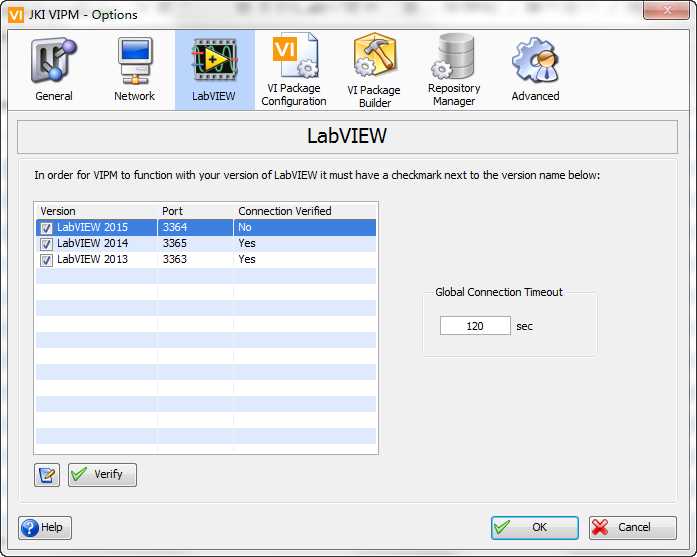Open the General options tab
This screenshot has height=557, width=697.
[x=54, y=70]
